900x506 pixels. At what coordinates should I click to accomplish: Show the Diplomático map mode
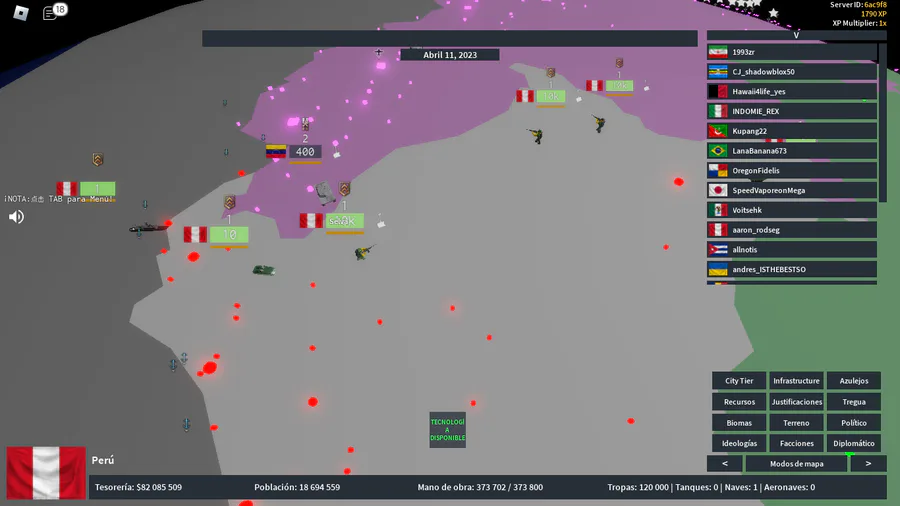click(x=854, y=443)
